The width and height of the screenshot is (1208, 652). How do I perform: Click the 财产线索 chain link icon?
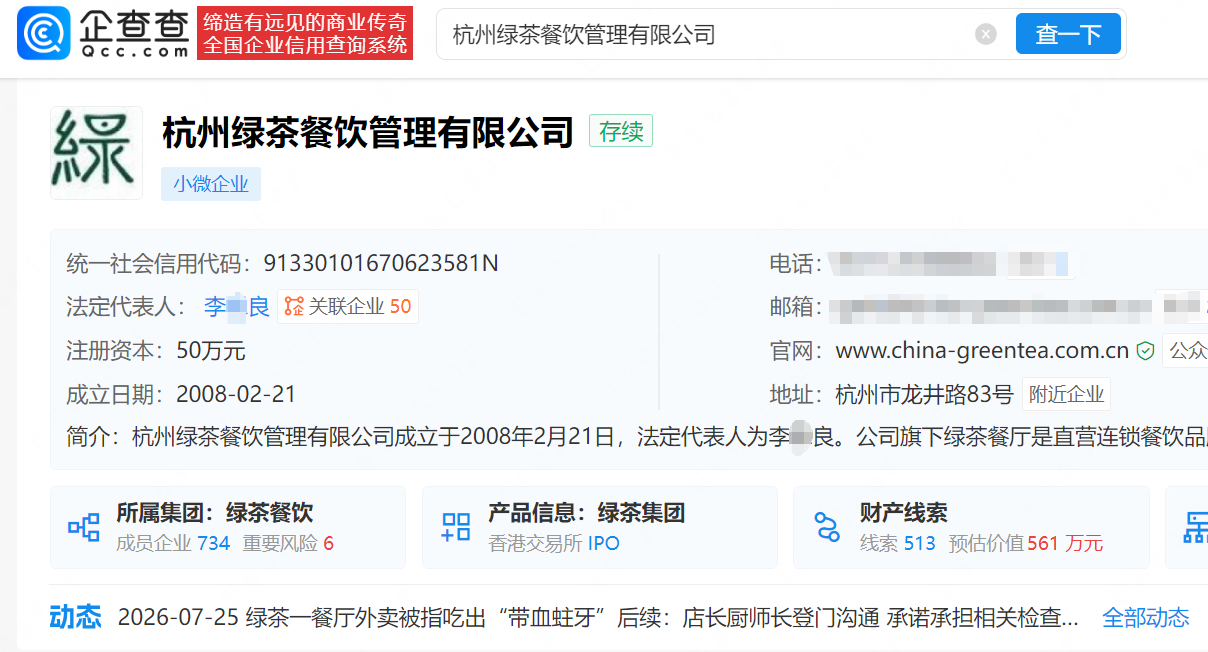click(x=827, y=527)
